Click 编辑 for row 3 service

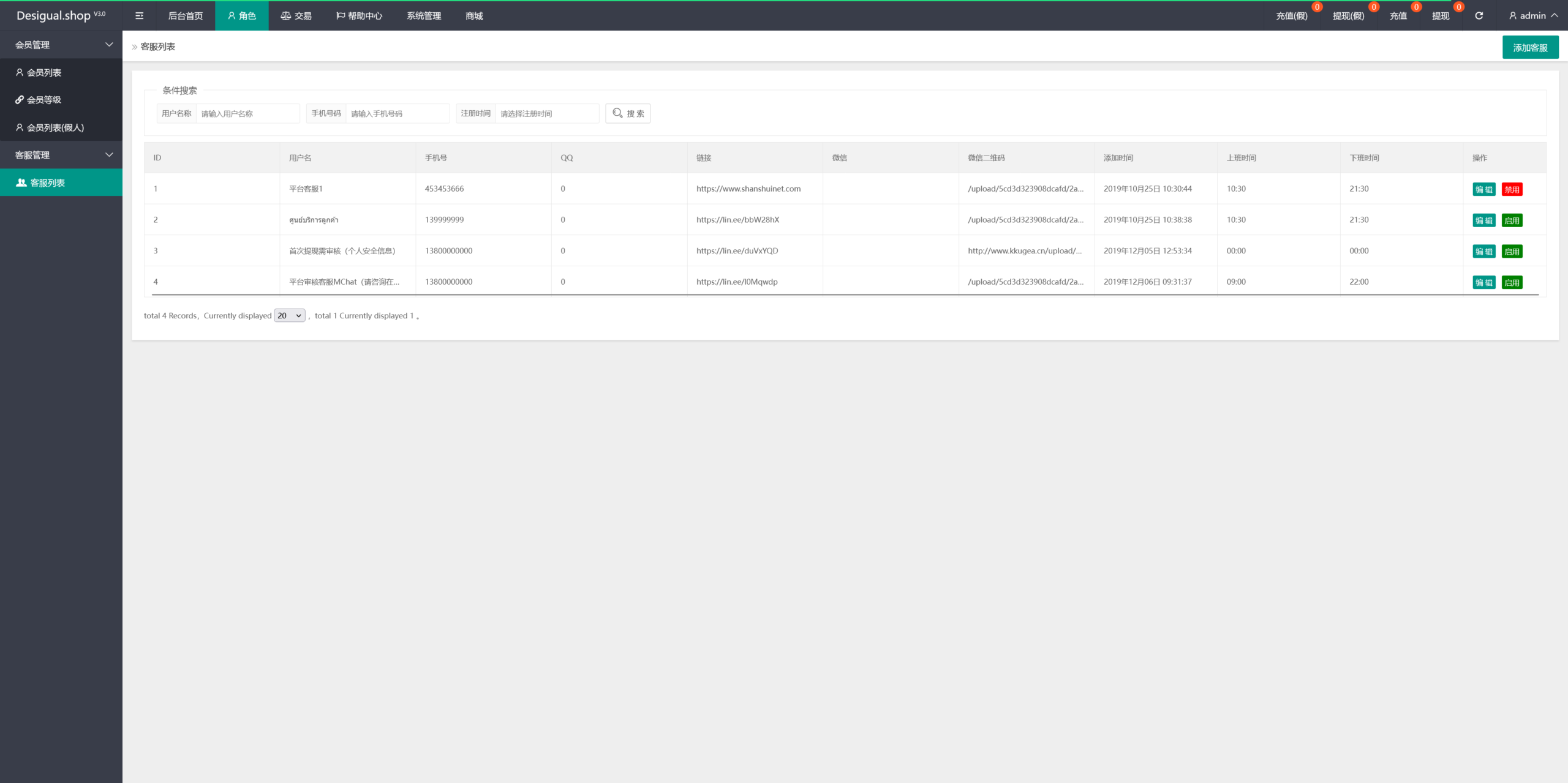1483,252
